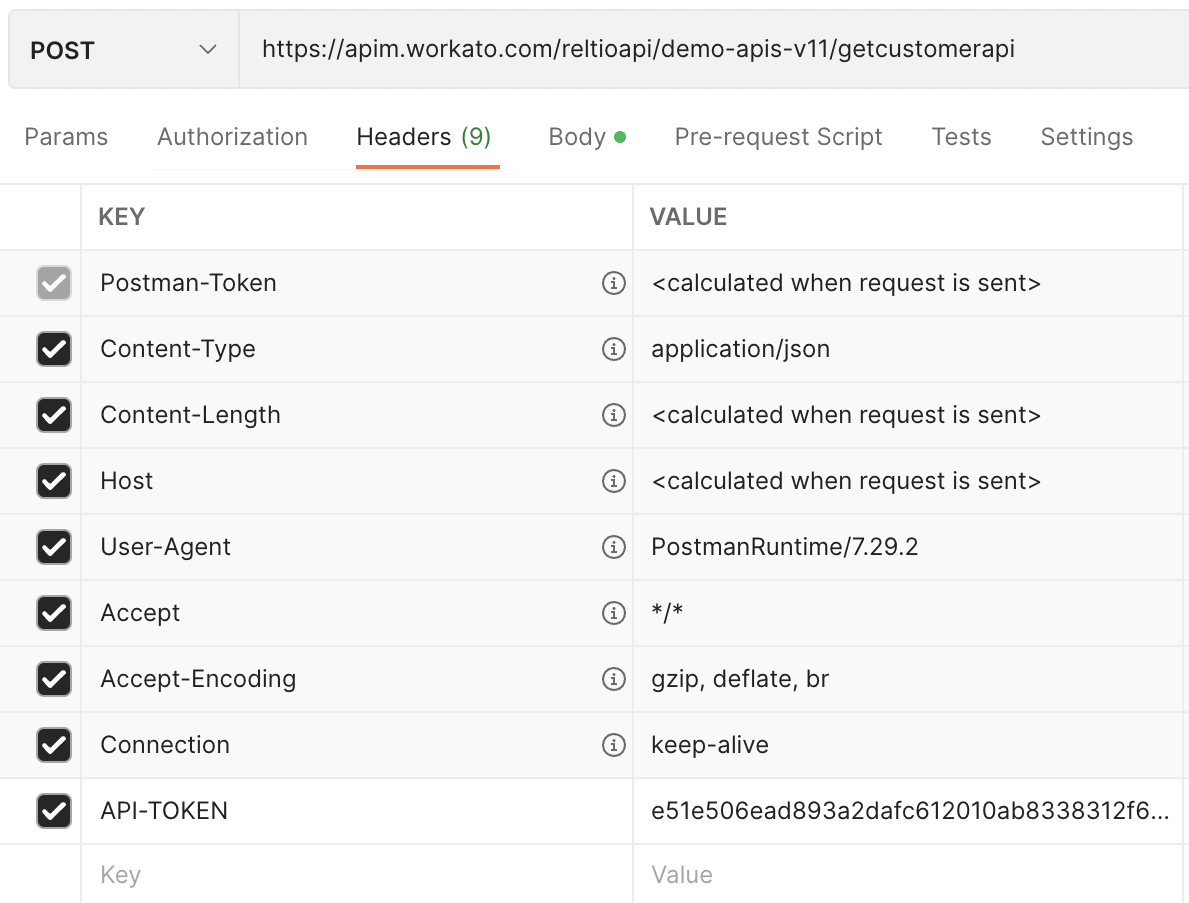1189x903 pixels.
Task: Open the Authorization tab
Action: pos(232,137)
